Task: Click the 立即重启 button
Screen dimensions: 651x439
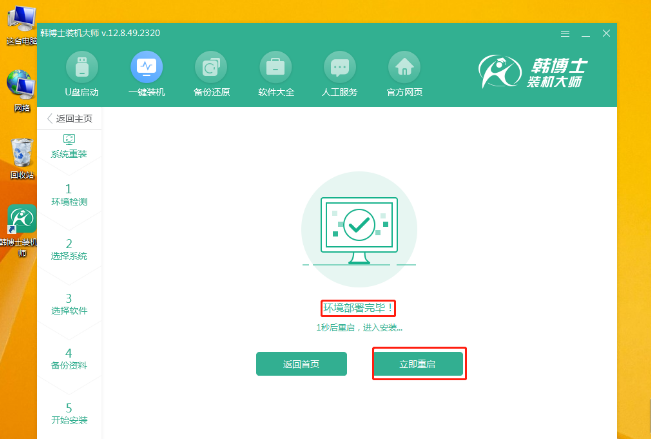Action: coord(417,364)
